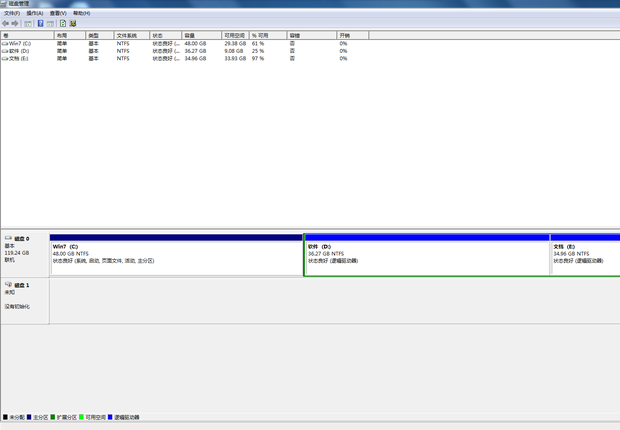The image size is (620, 430).
Task: Select the uninitialized Disk 1 icon
Action: (9, 285)
